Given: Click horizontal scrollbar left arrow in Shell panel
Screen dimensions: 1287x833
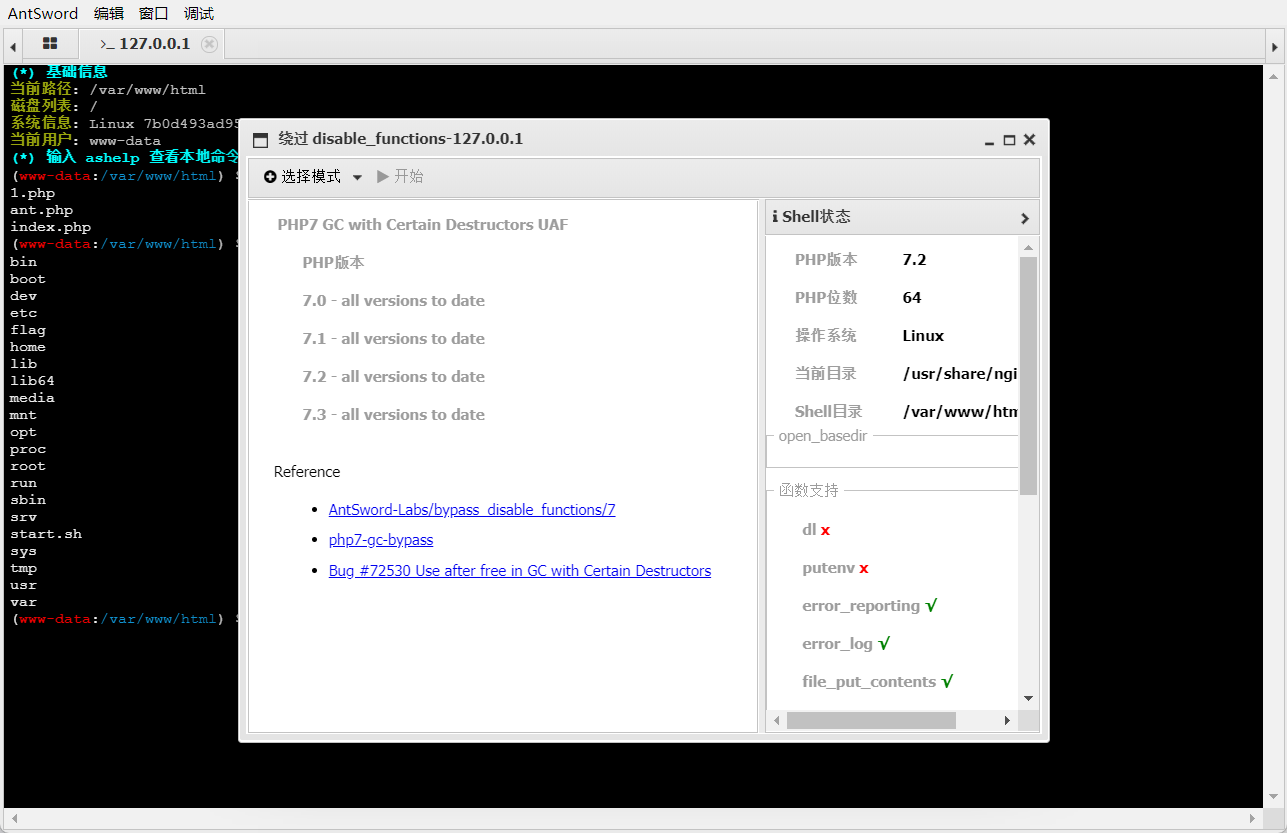Looking at the screenshot, I should point(776,720).
